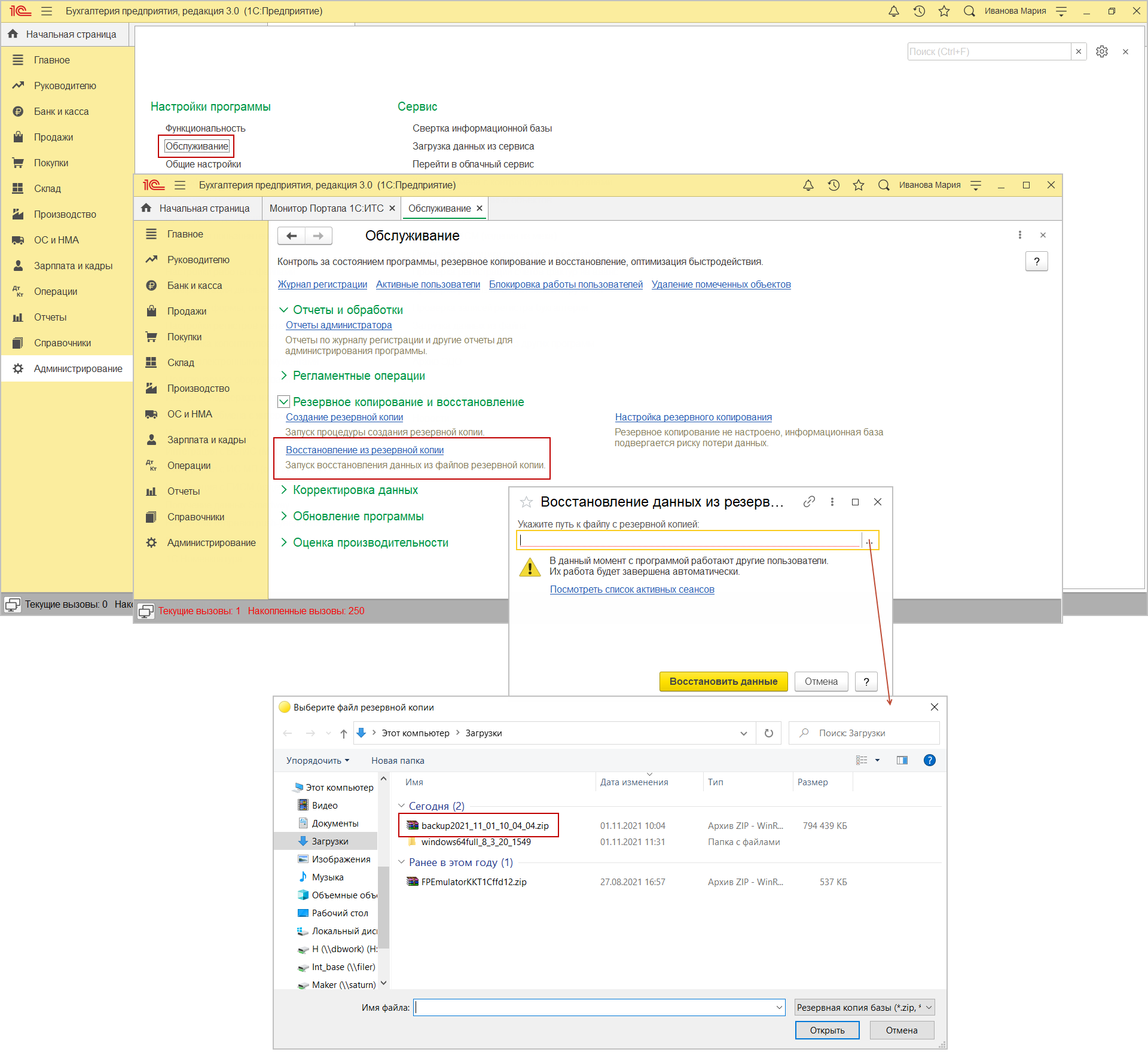Click search magnifier in back window title bar
Screen dimensions: 1148x1055
[969, 11]
